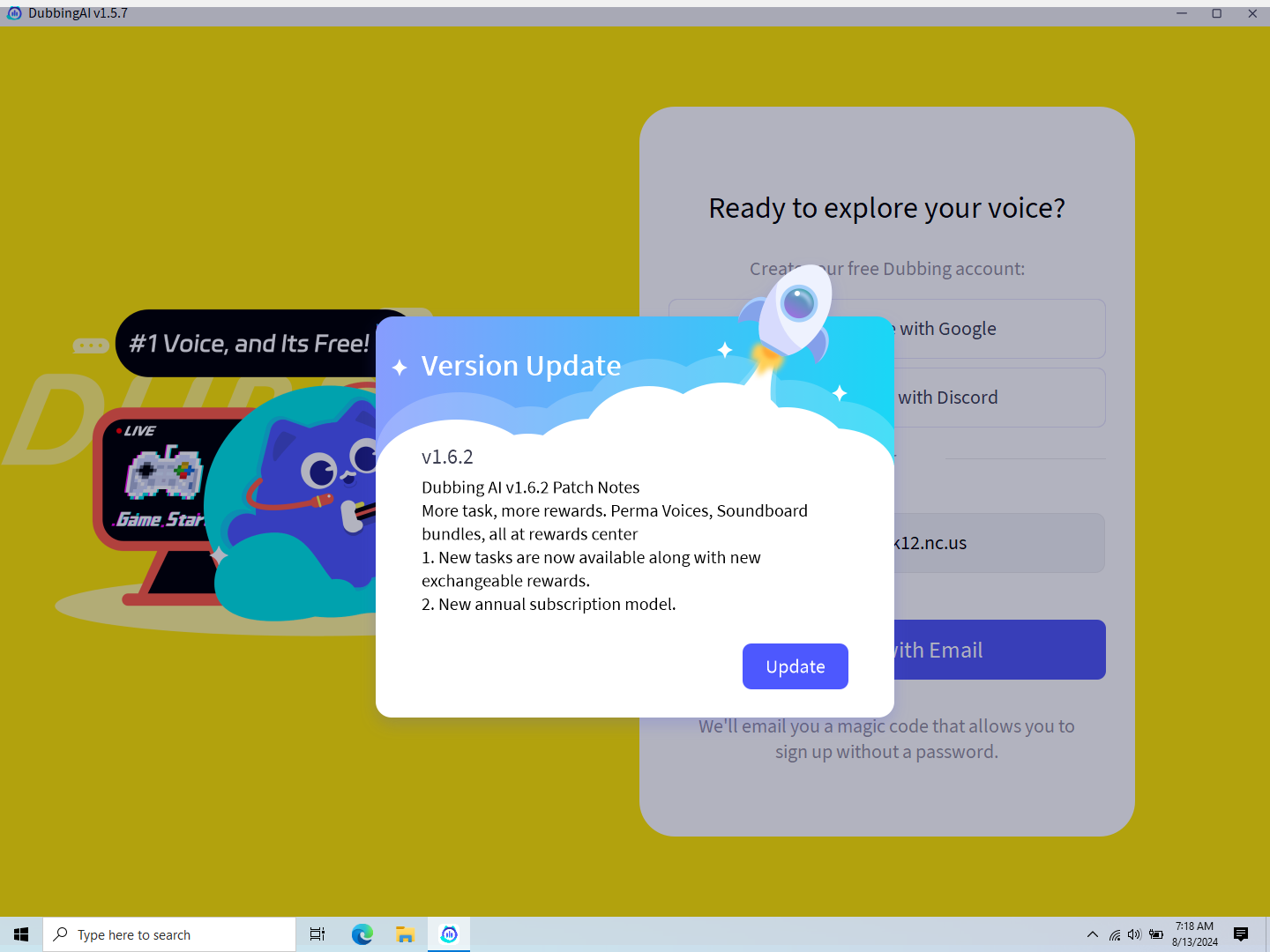
Task: Click the 'Ready to explore your voice?' heading
Action: 886,208
